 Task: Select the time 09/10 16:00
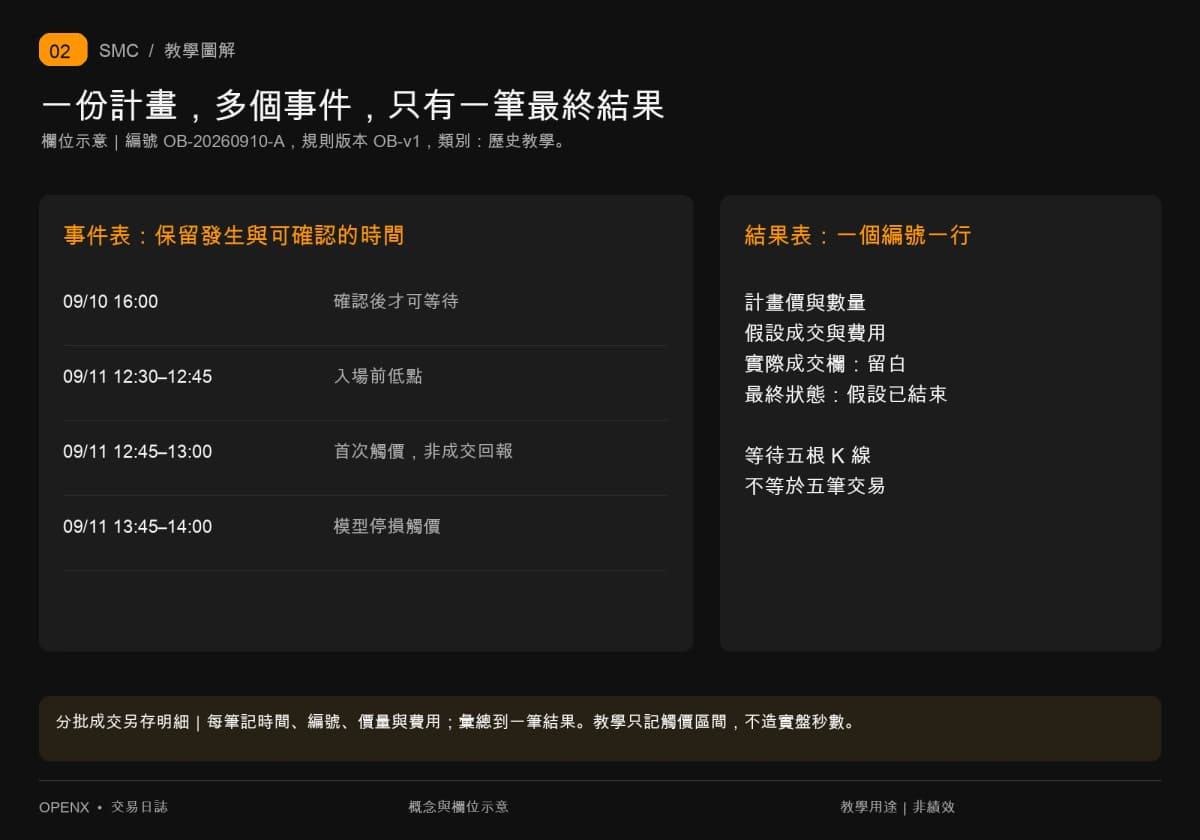110,301
